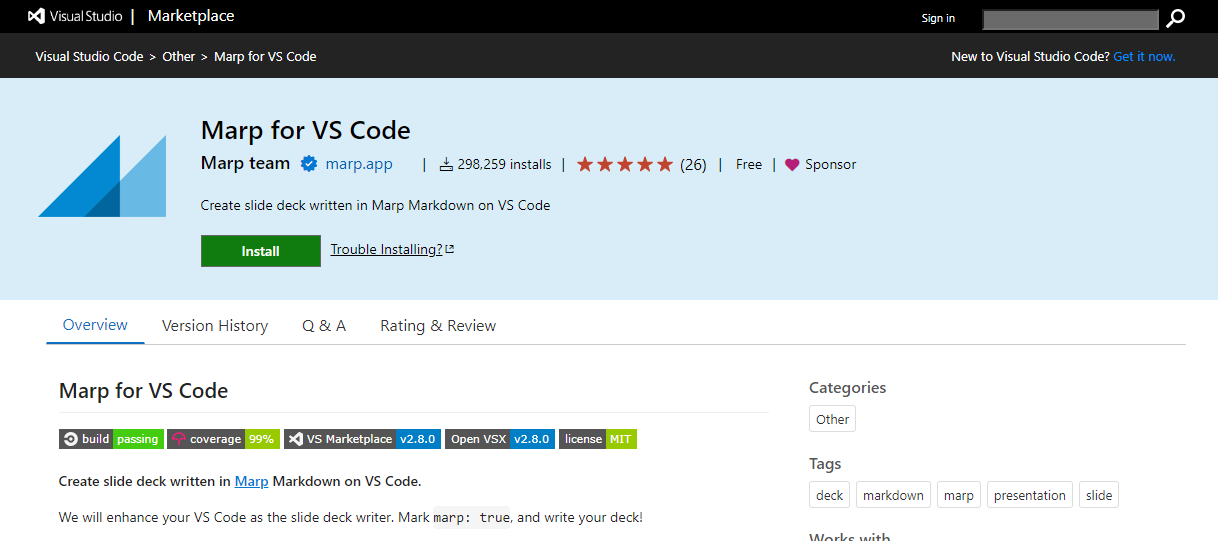1218x541 pixels.
Task: Click the license MIT badge
Action: pyautogui.click(x=598, y=439)
